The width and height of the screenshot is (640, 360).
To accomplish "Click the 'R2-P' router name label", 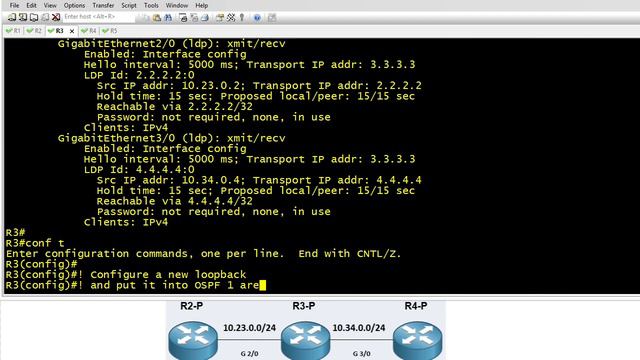I will tap(192, 306).
